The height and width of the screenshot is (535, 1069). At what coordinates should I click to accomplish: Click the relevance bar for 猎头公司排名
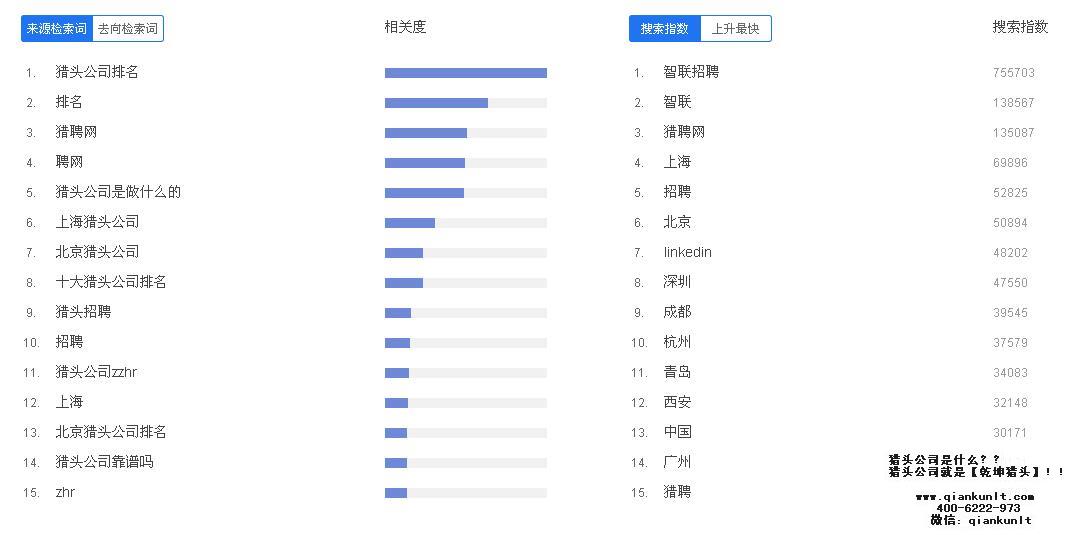click(x=465, y=73)
